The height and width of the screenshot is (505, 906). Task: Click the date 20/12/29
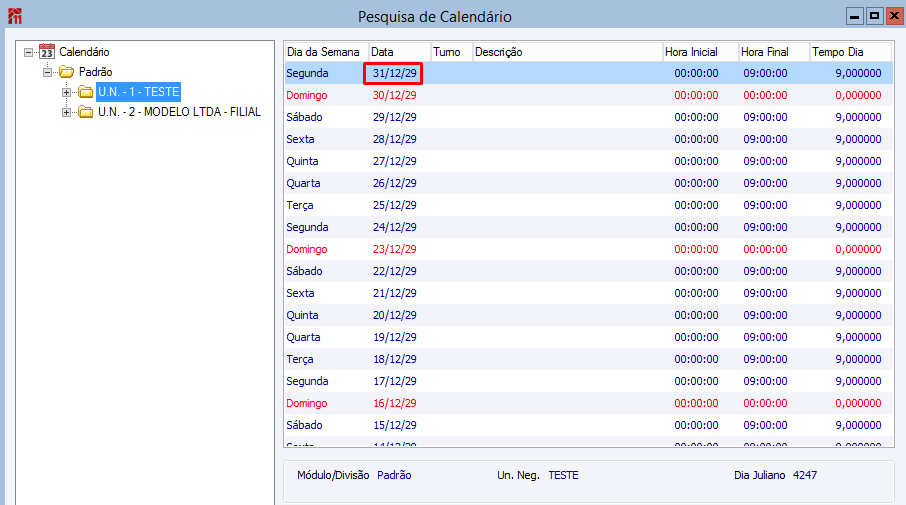coord(394,315)
